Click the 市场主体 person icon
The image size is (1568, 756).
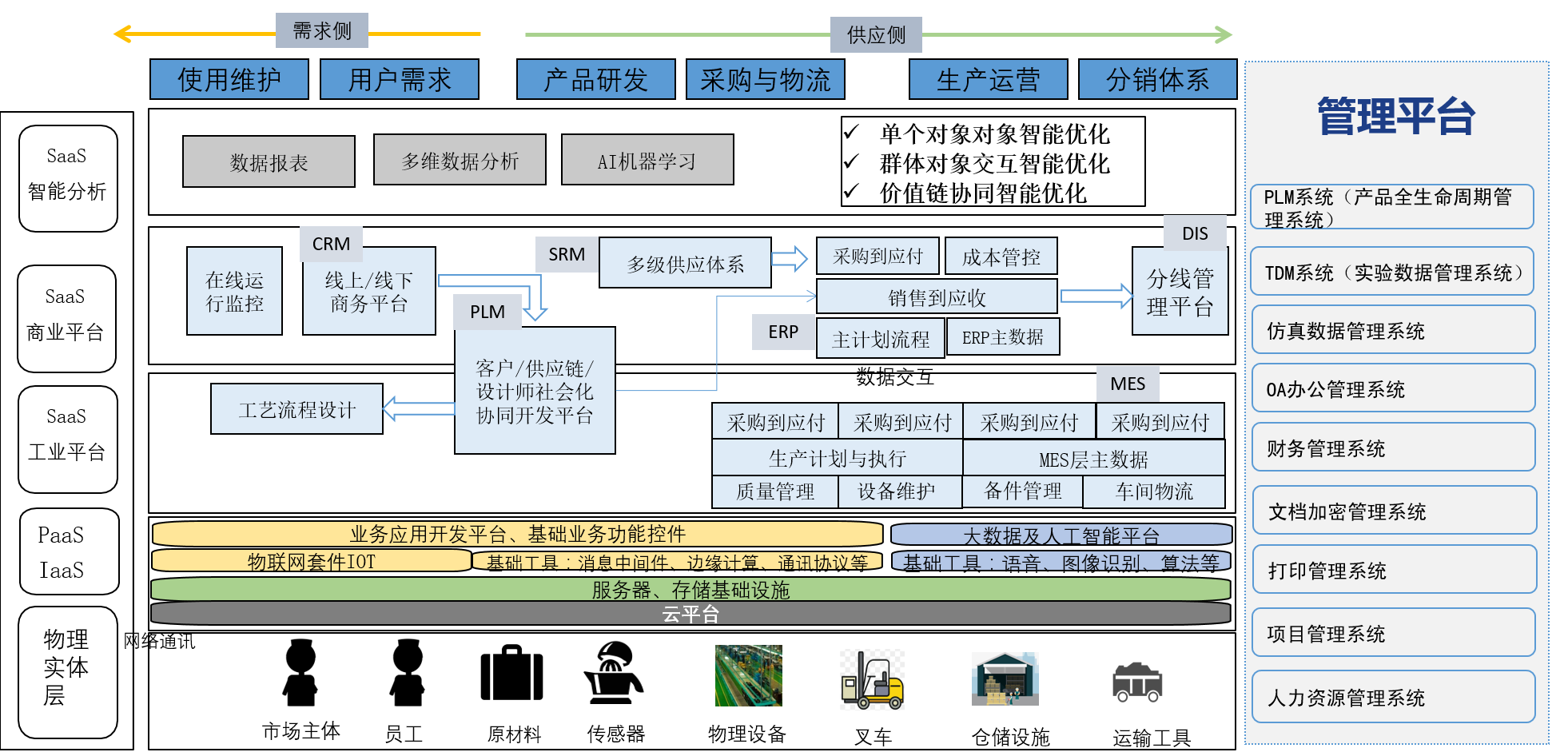(x=300, y=672)
